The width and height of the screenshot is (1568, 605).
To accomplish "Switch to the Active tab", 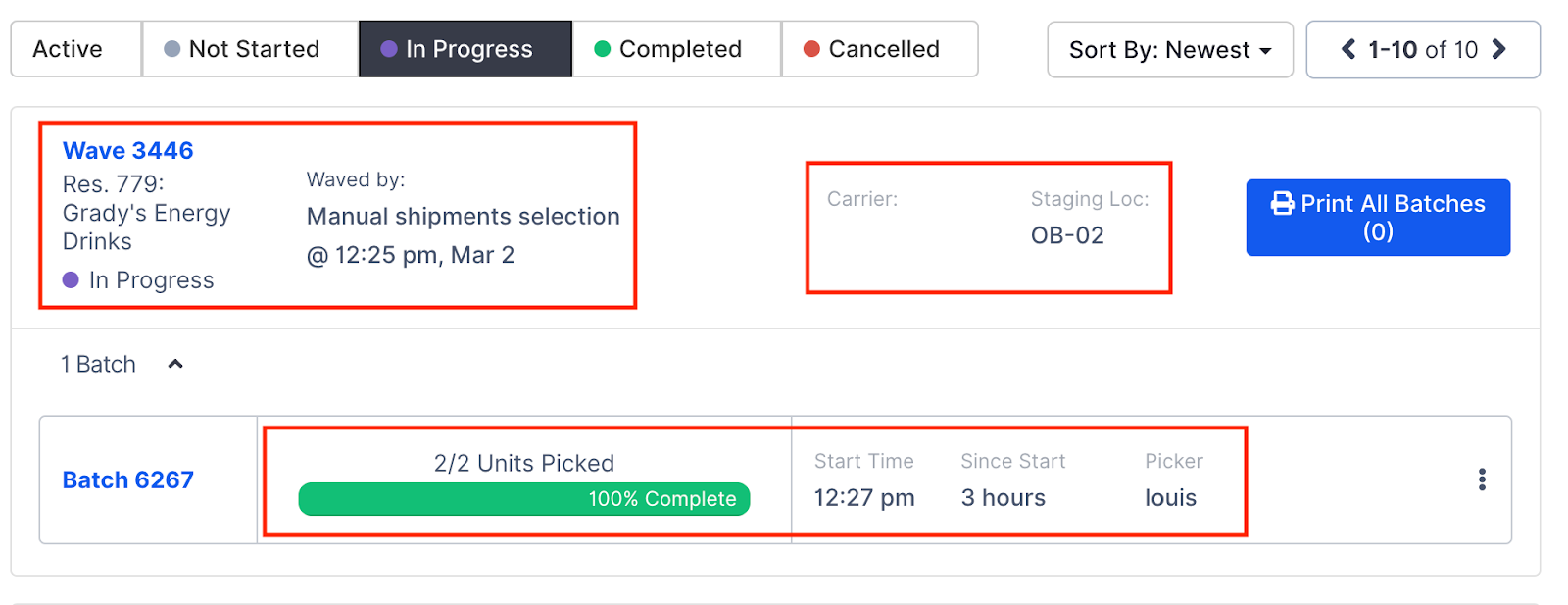I will click(x=69, y=48).
